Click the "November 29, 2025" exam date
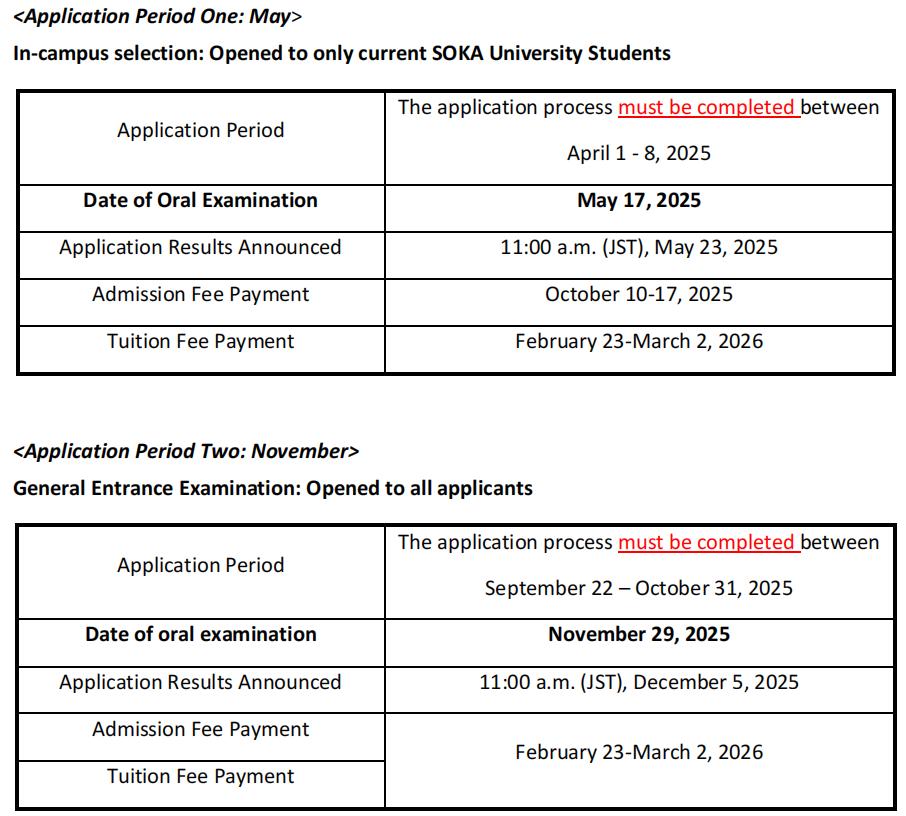The width and height of the screenshot is (906, 816). click(639, 634)
